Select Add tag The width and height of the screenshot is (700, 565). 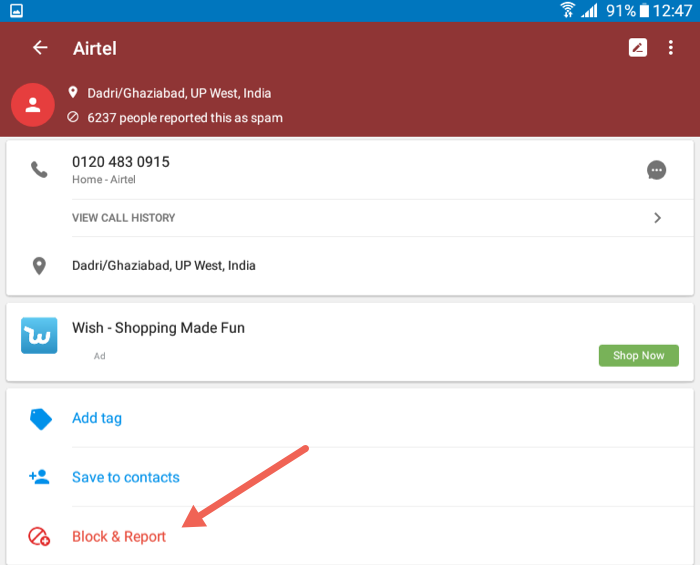point(97,418)
